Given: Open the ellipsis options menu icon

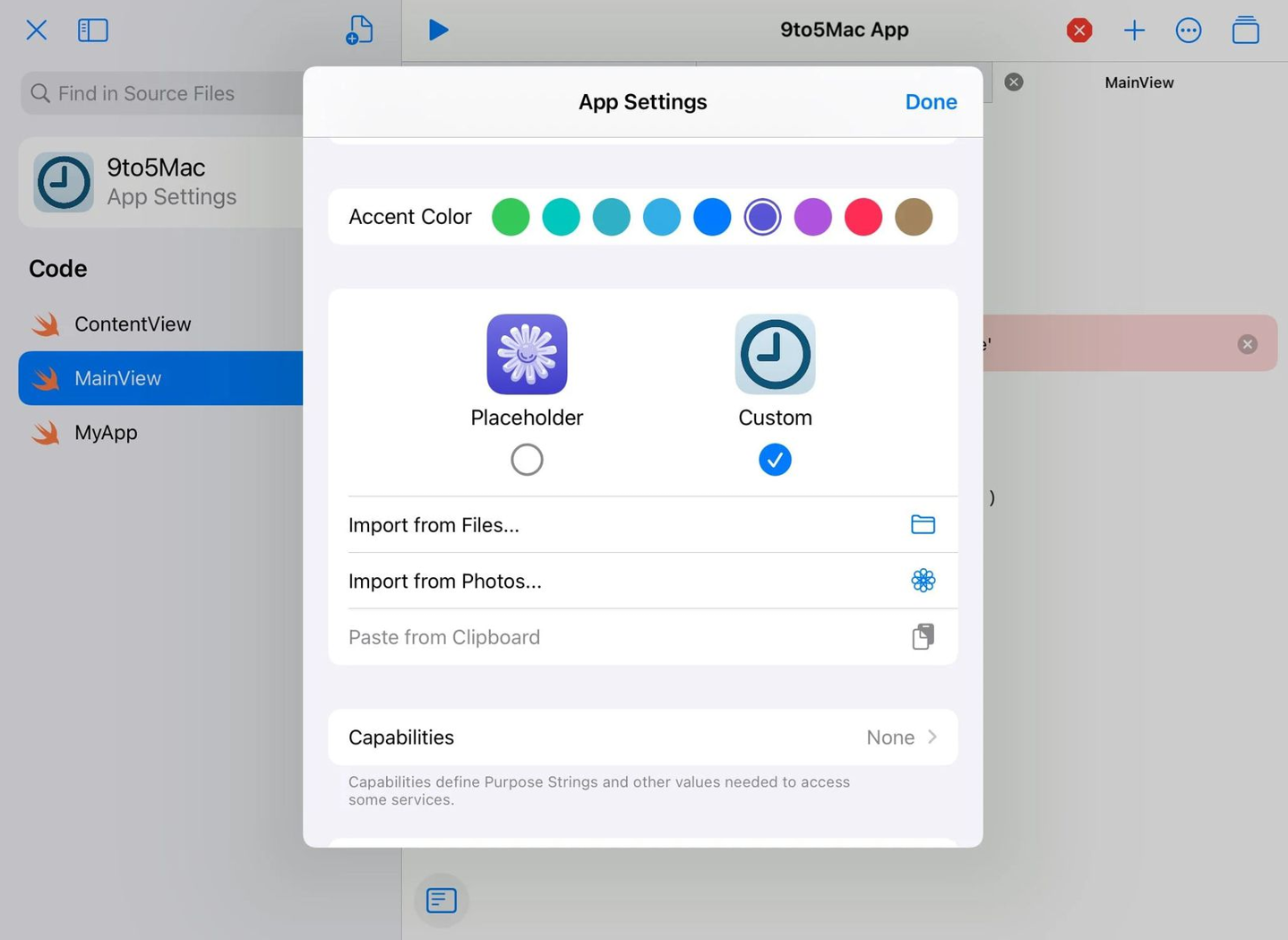Looking at the screenshot, I should point(1189,30).
